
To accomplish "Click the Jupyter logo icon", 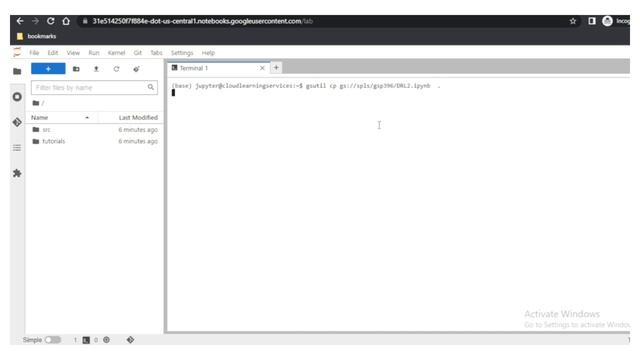I will pyautogui.click(x=17, y=52).
